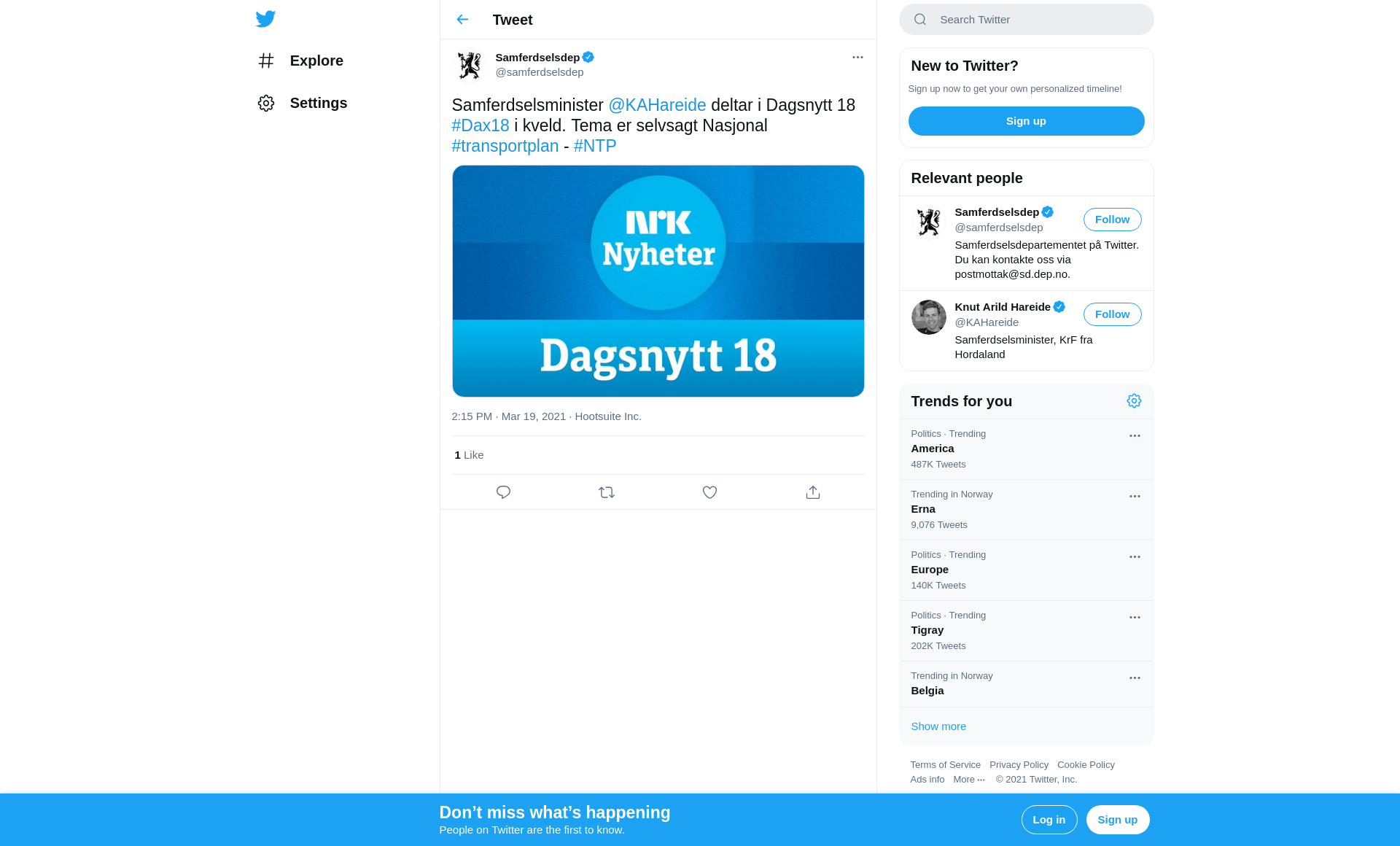Follow Knut Arild Hareide

1112,314
